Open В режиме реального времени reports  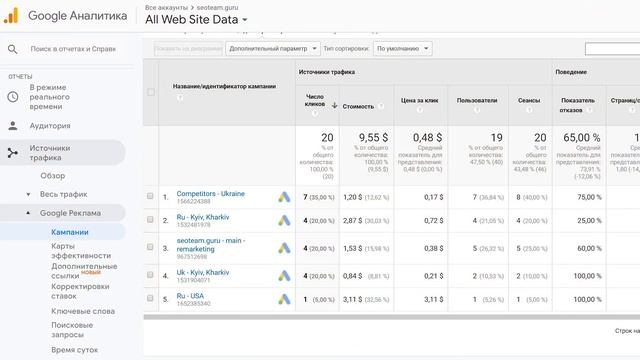click(49, 97)
